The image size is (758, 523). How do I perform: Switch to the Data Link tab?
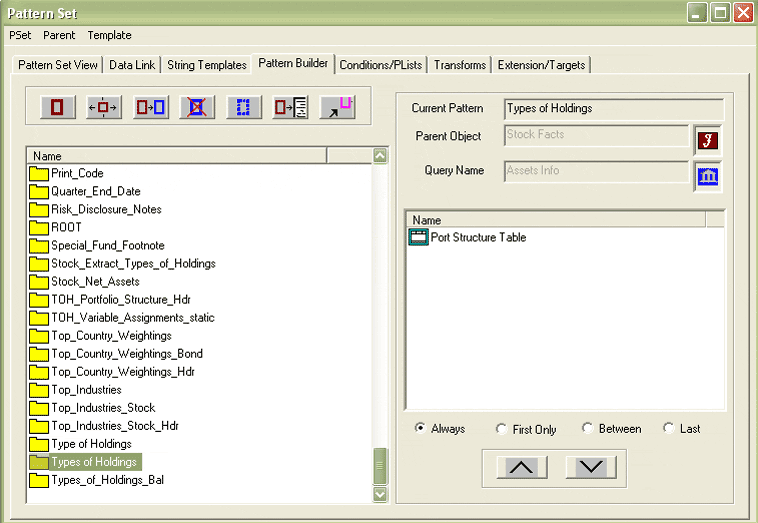click(132, 65)
